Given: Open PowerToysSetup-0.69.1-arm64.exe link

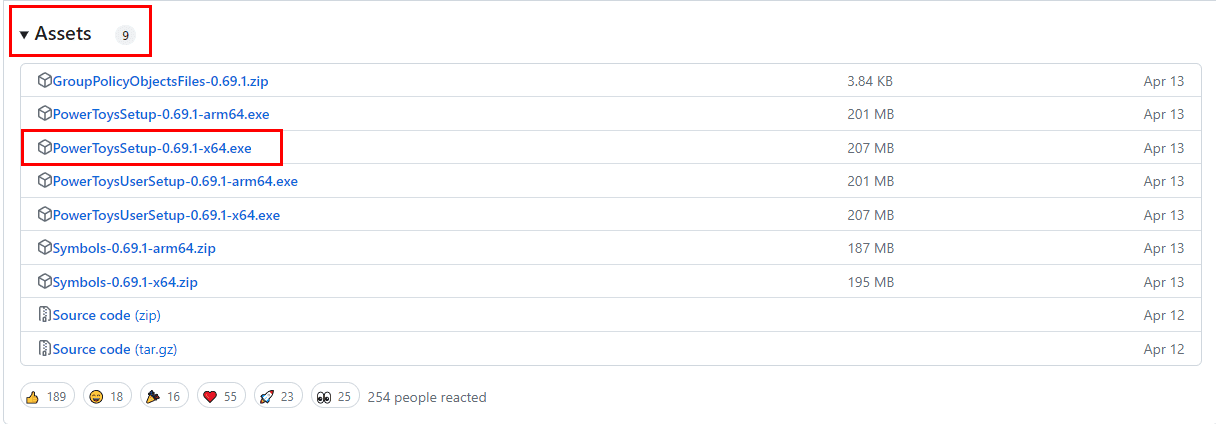Looking at the screenshot, I should pos(161,114).
